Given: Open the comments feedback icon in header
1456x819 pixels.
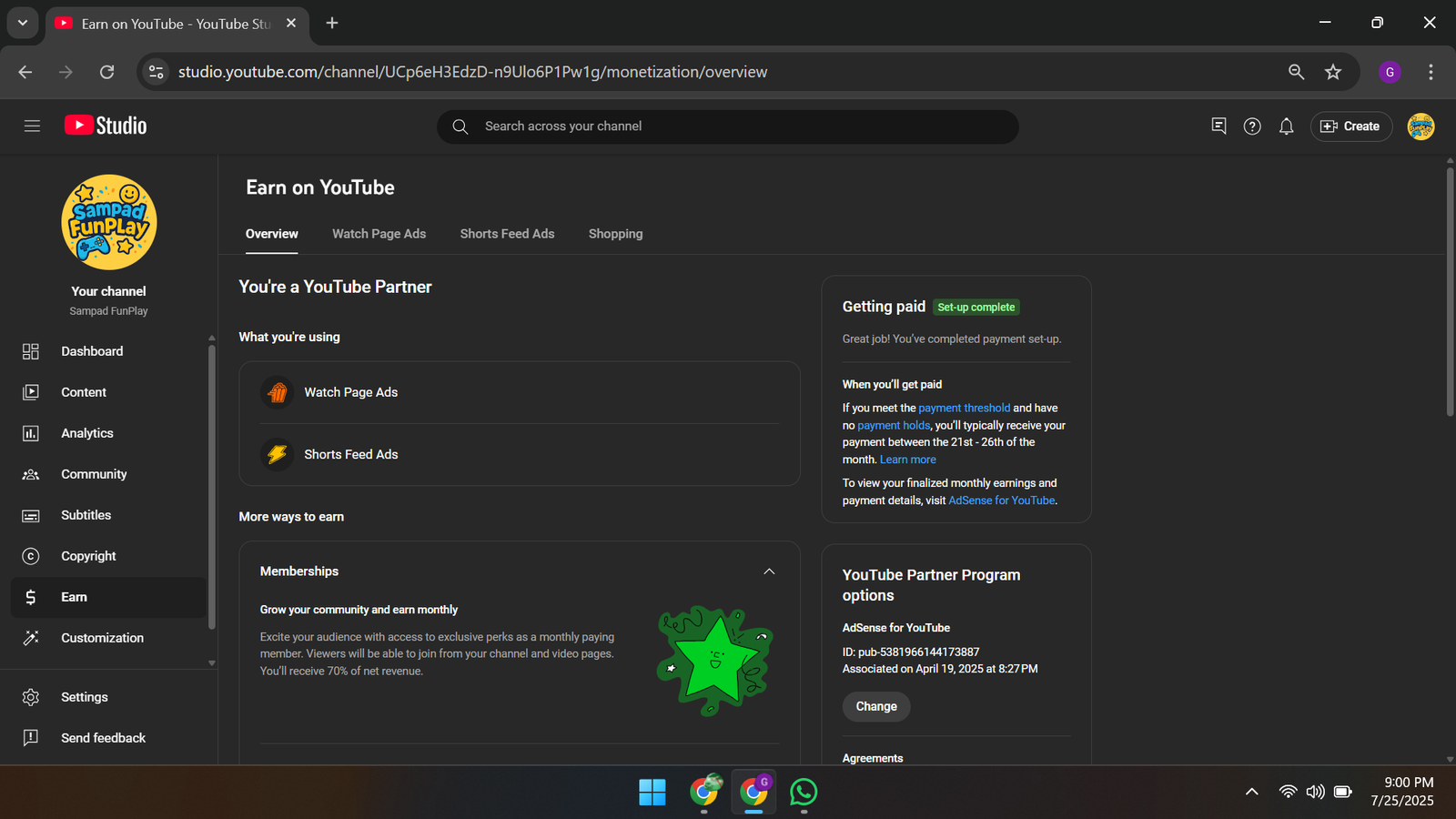Looking at the screenshot, I should pyautogui.click(x=1218, y=126).
